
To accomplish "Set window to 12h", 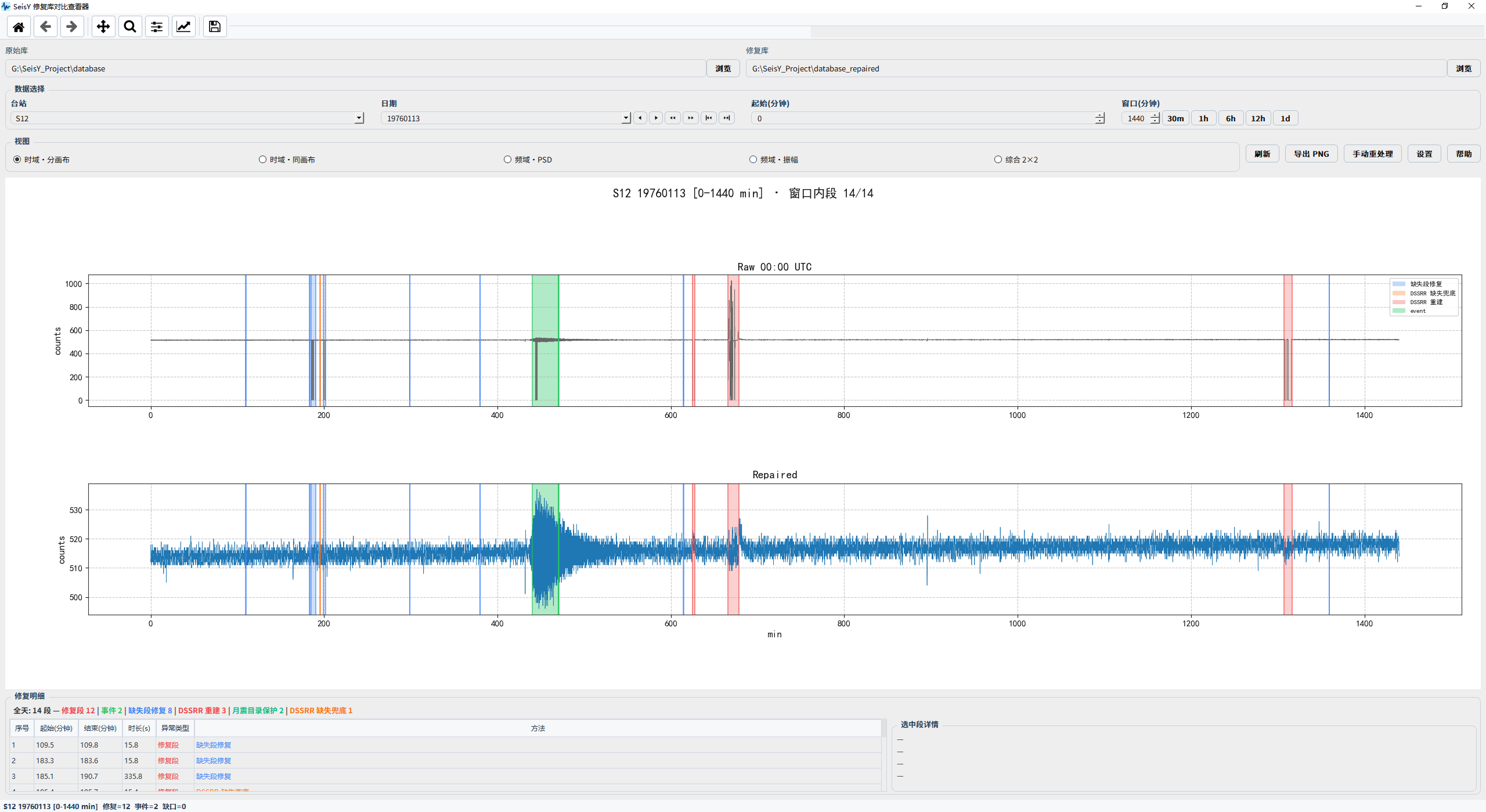I will (1258, 118).
